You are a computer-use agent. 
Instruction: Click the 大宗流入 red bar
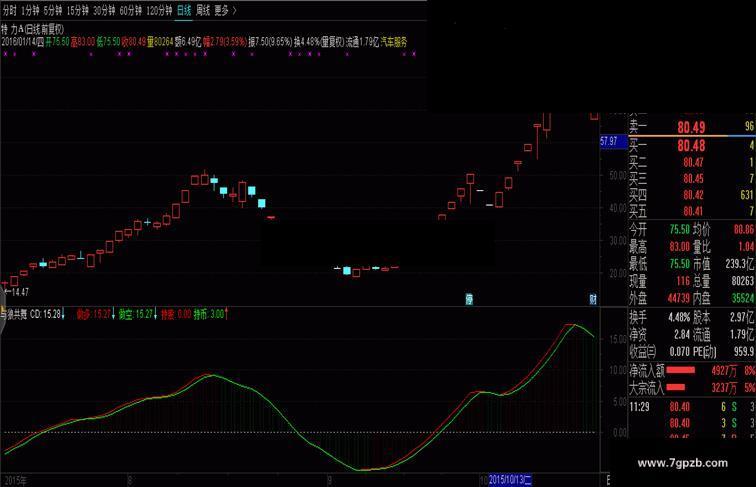[675, 387]
